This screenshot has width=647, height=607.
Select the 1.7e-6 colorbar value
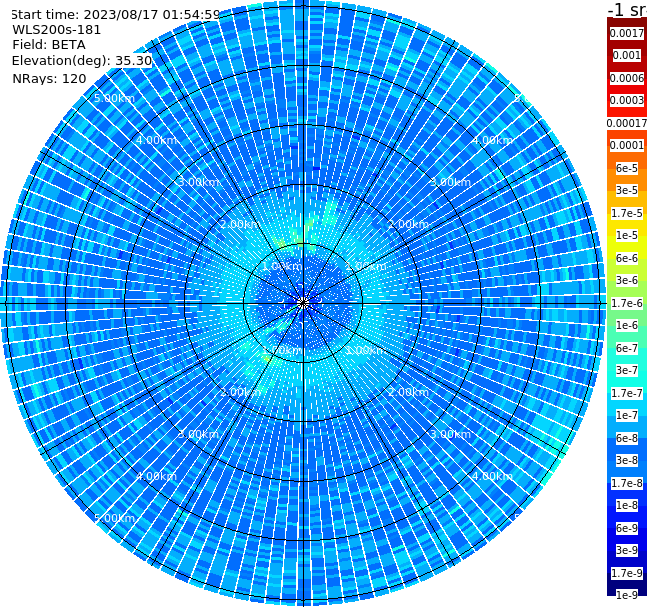[627, 303]
